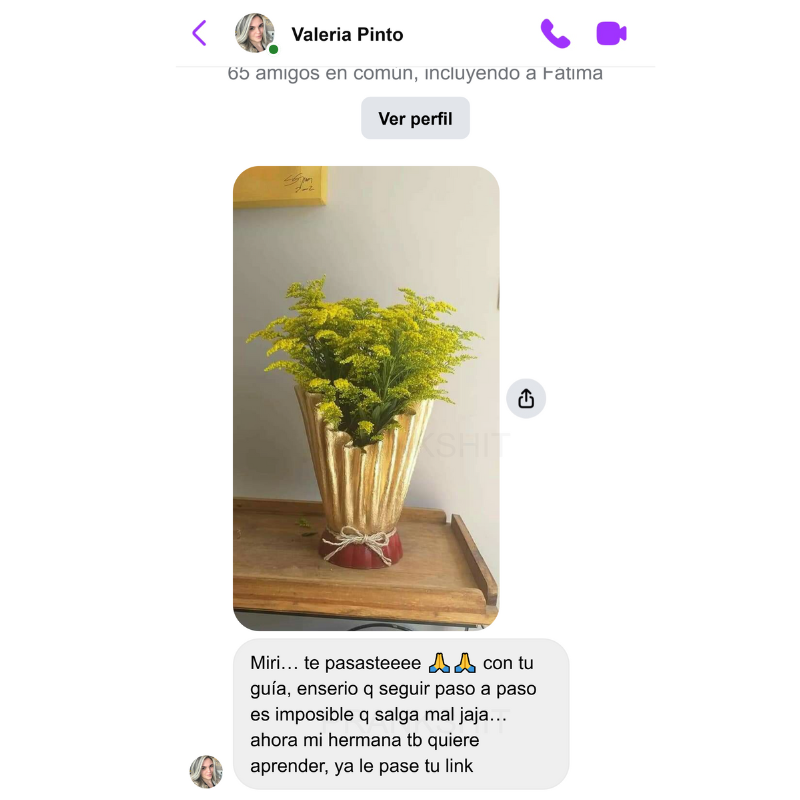Tap the share icon beside the photo
The height and width of the screenshot is (800, 800).
(x=526, y=398)
